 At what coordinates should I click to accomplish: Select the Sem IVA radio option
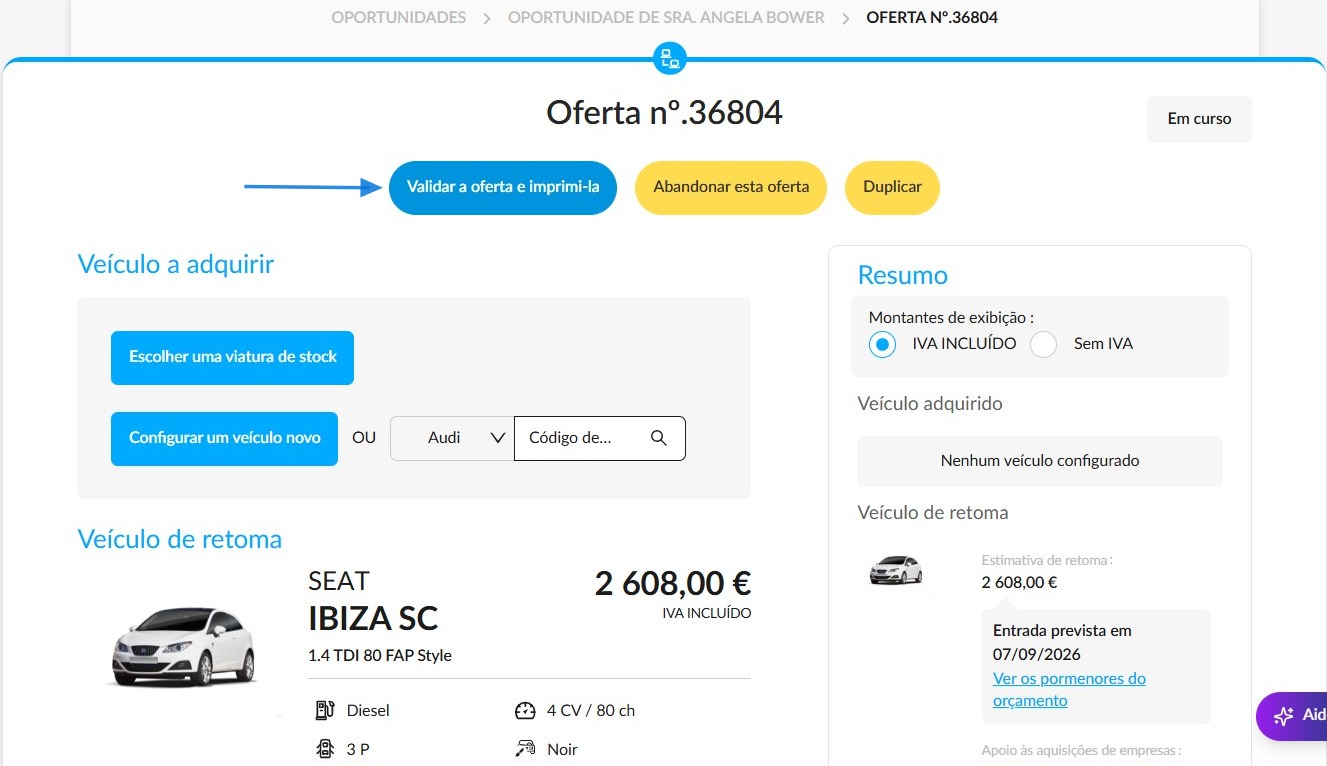(1043, 345)
